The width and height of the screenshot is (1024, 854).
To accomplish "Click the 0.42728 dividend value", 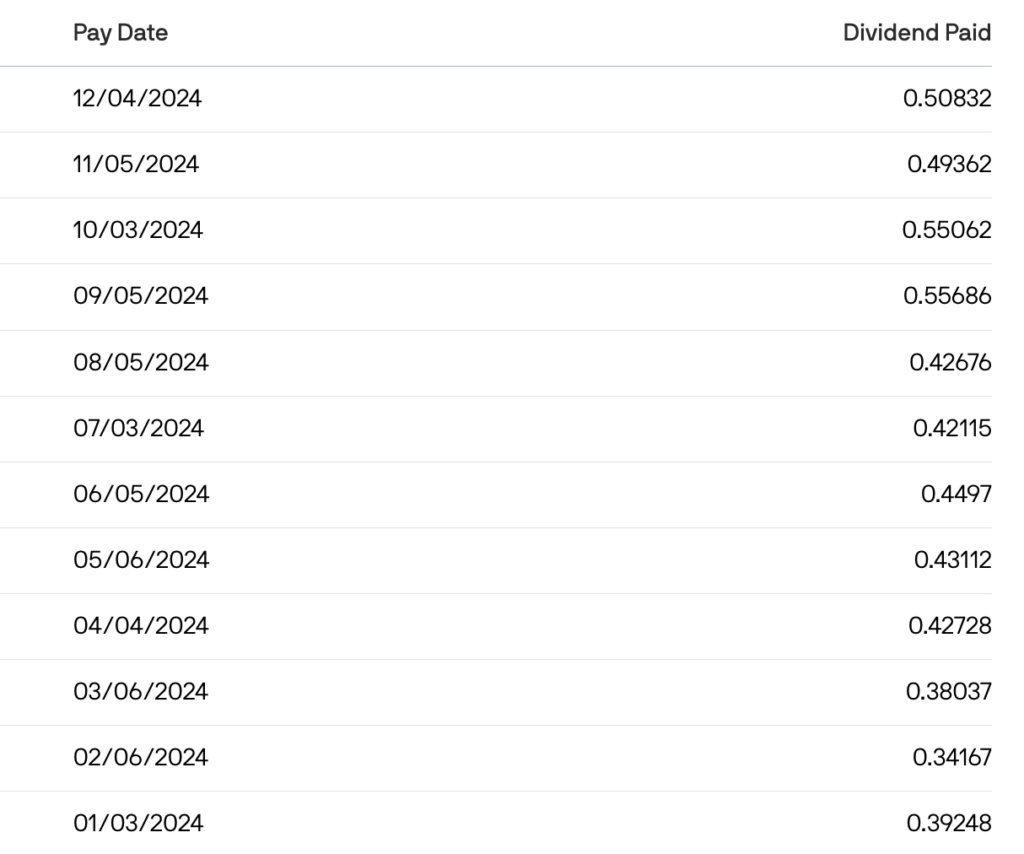I will coord(950,627).
